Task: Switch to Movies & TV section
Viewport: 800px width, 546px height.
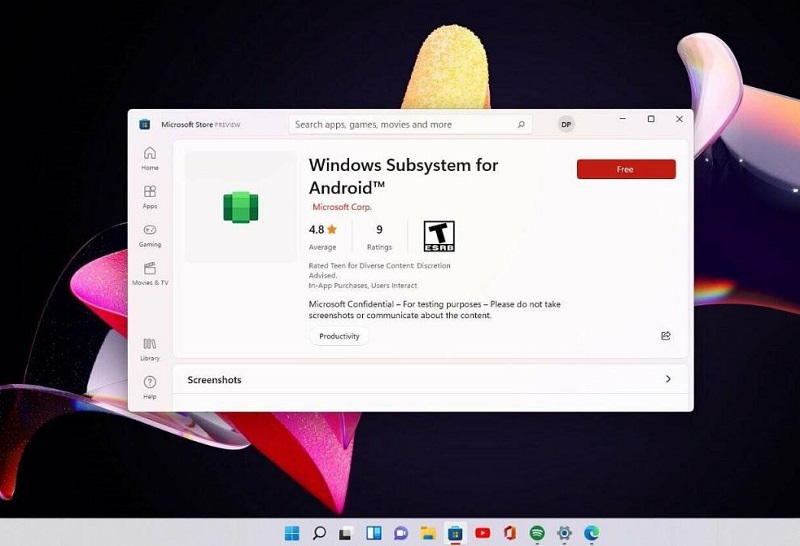Action: (x=149, y=272)
